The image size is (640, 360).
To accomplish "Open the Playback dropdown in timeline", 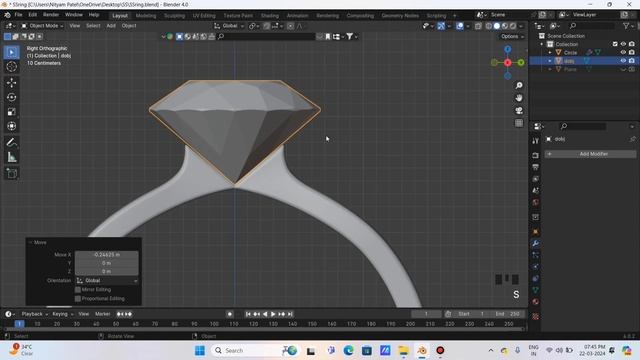I will pyautogui.click(x=34, y=314).
